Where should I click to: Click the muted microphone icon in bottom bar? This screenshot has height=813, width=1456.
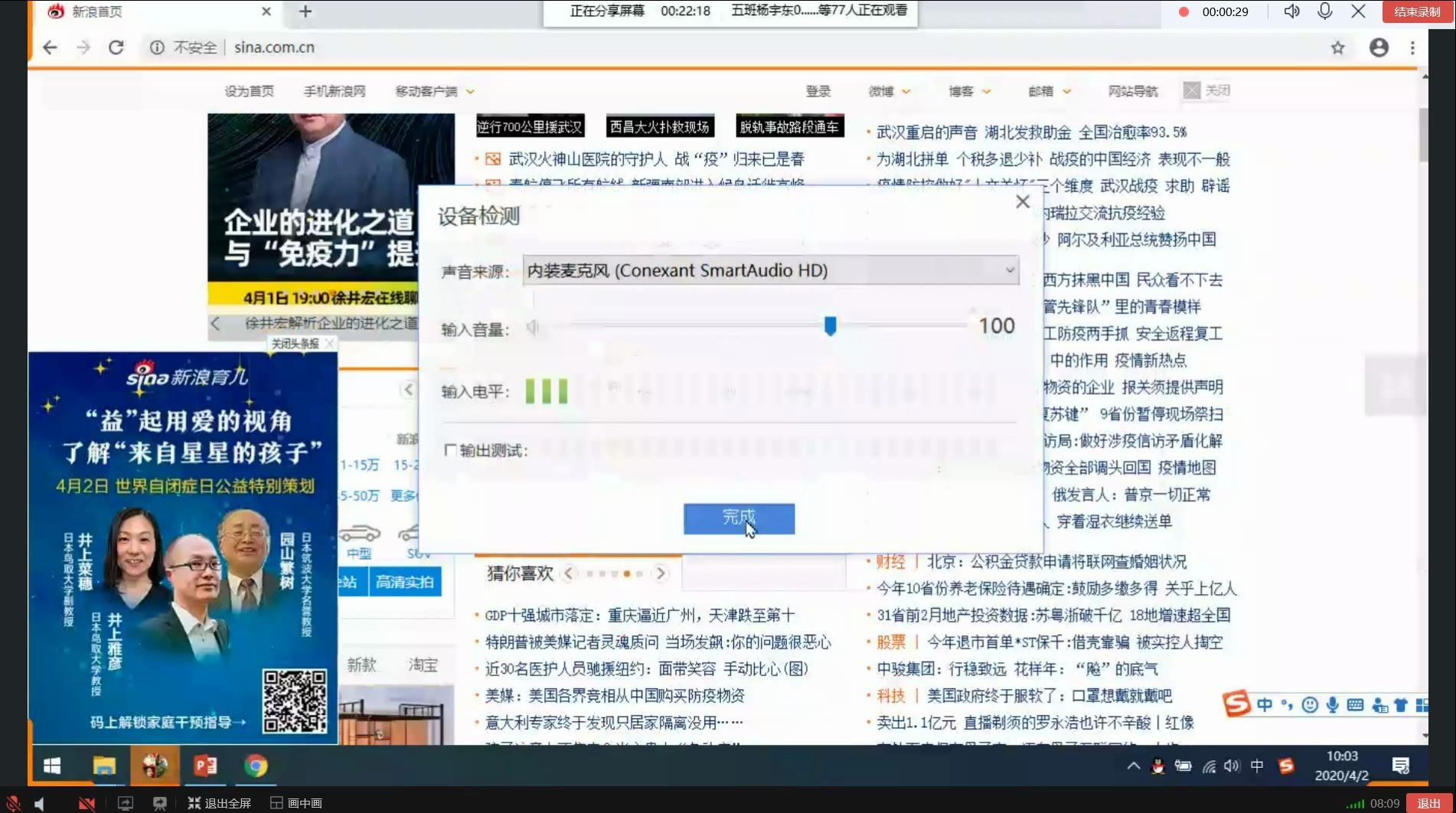13,803
